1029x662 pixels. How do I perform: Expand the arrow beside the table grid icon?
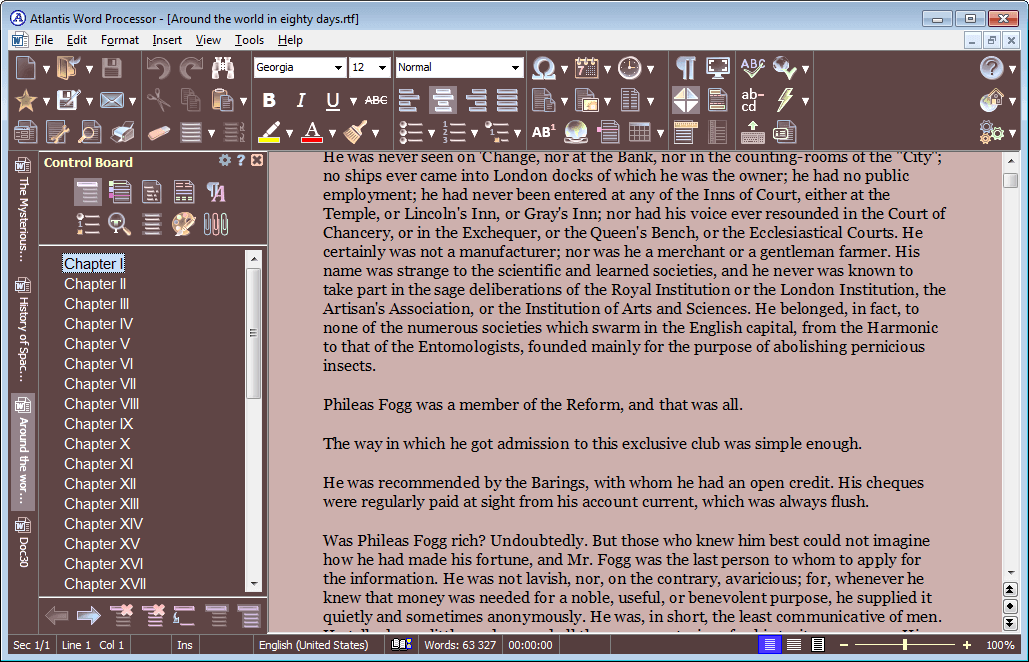tap(660, 133)
